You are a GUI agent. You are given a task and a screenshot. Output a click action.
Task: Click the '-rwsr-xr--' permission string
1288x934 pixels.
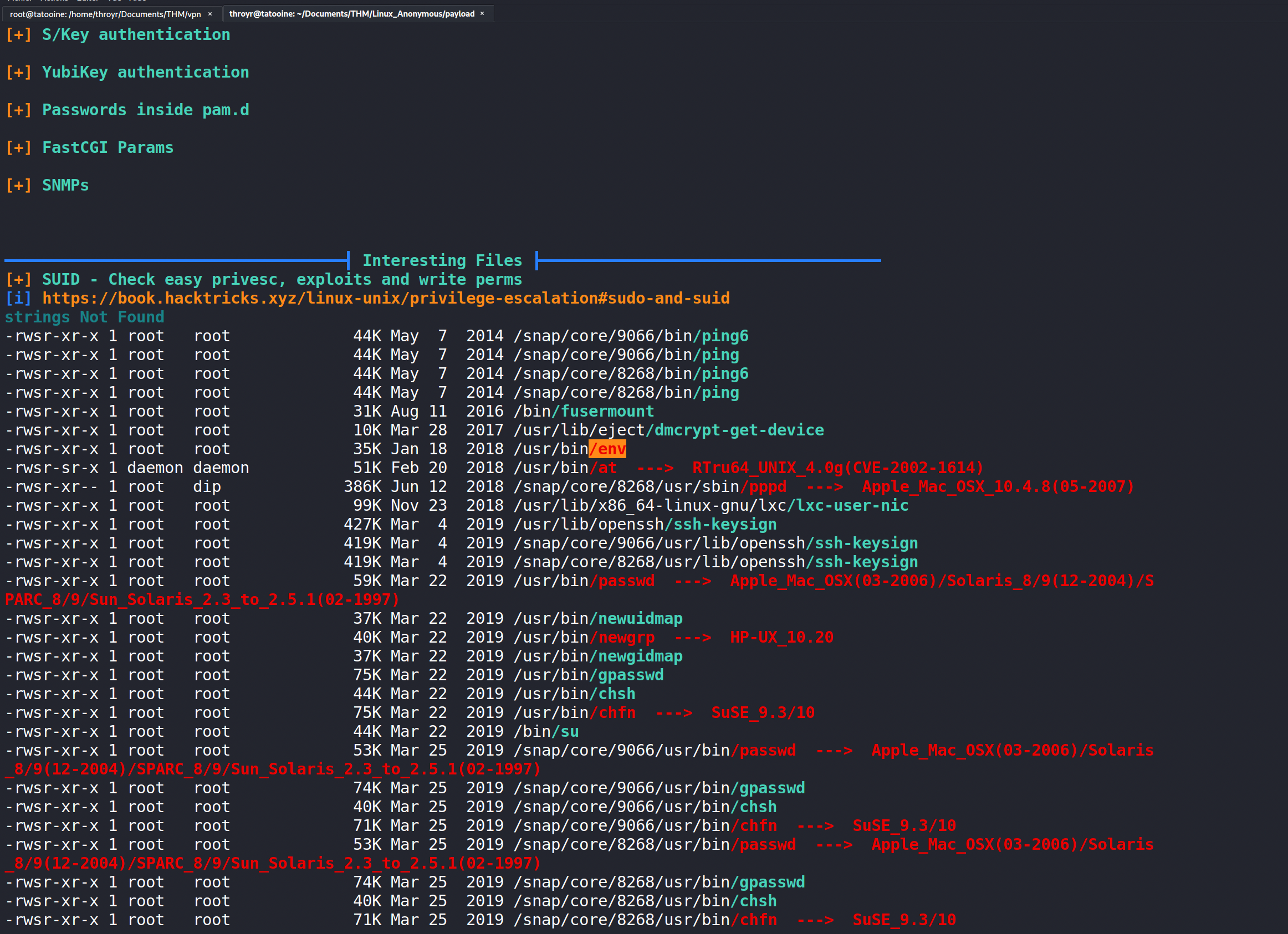tap(52, 486)
